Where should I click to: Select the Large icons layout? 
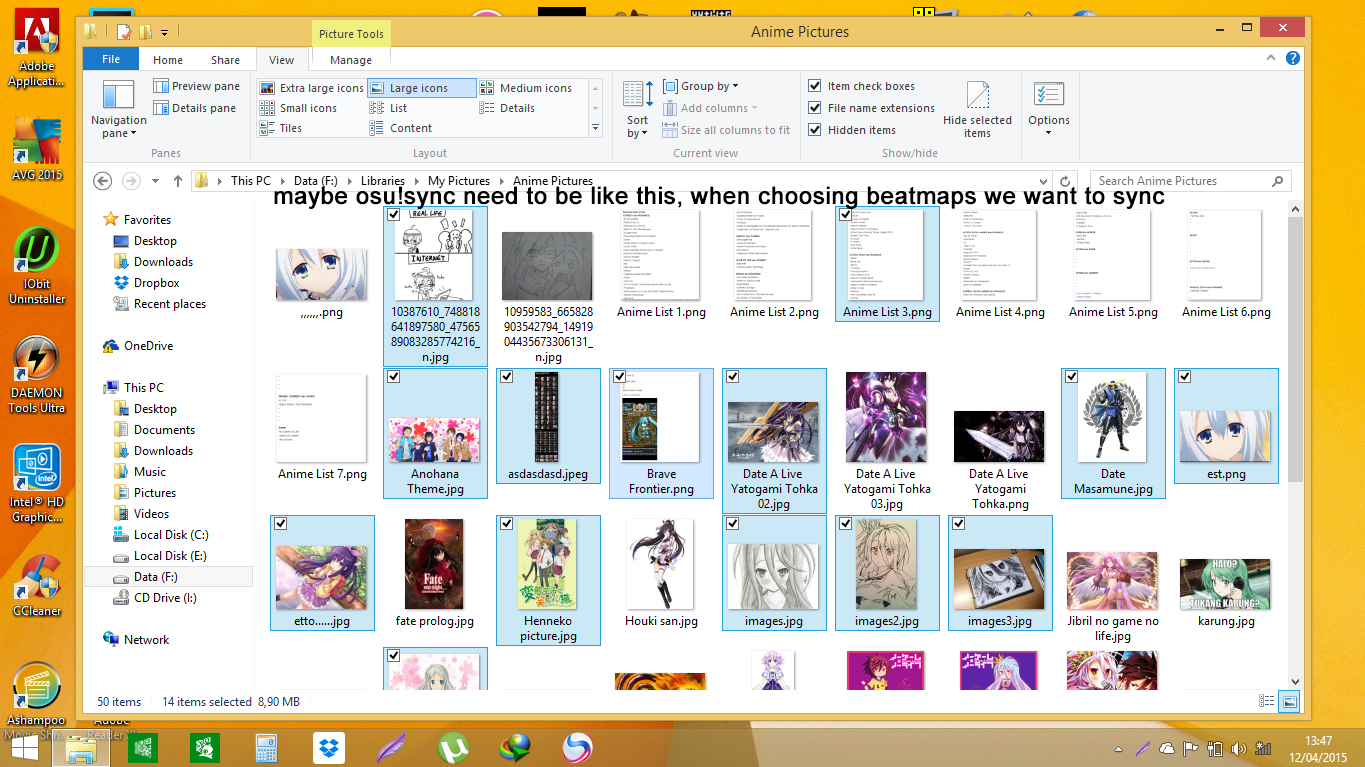pyautogui.click(x=421, y=88)
